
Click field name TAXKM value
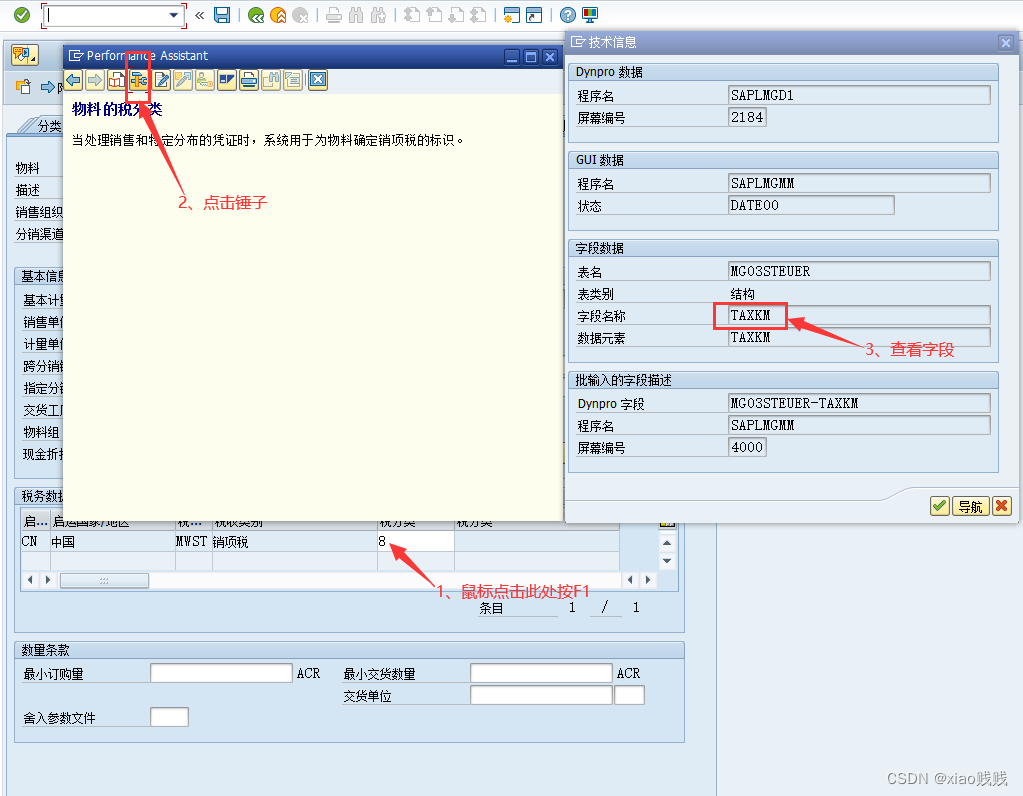(859, 316)
